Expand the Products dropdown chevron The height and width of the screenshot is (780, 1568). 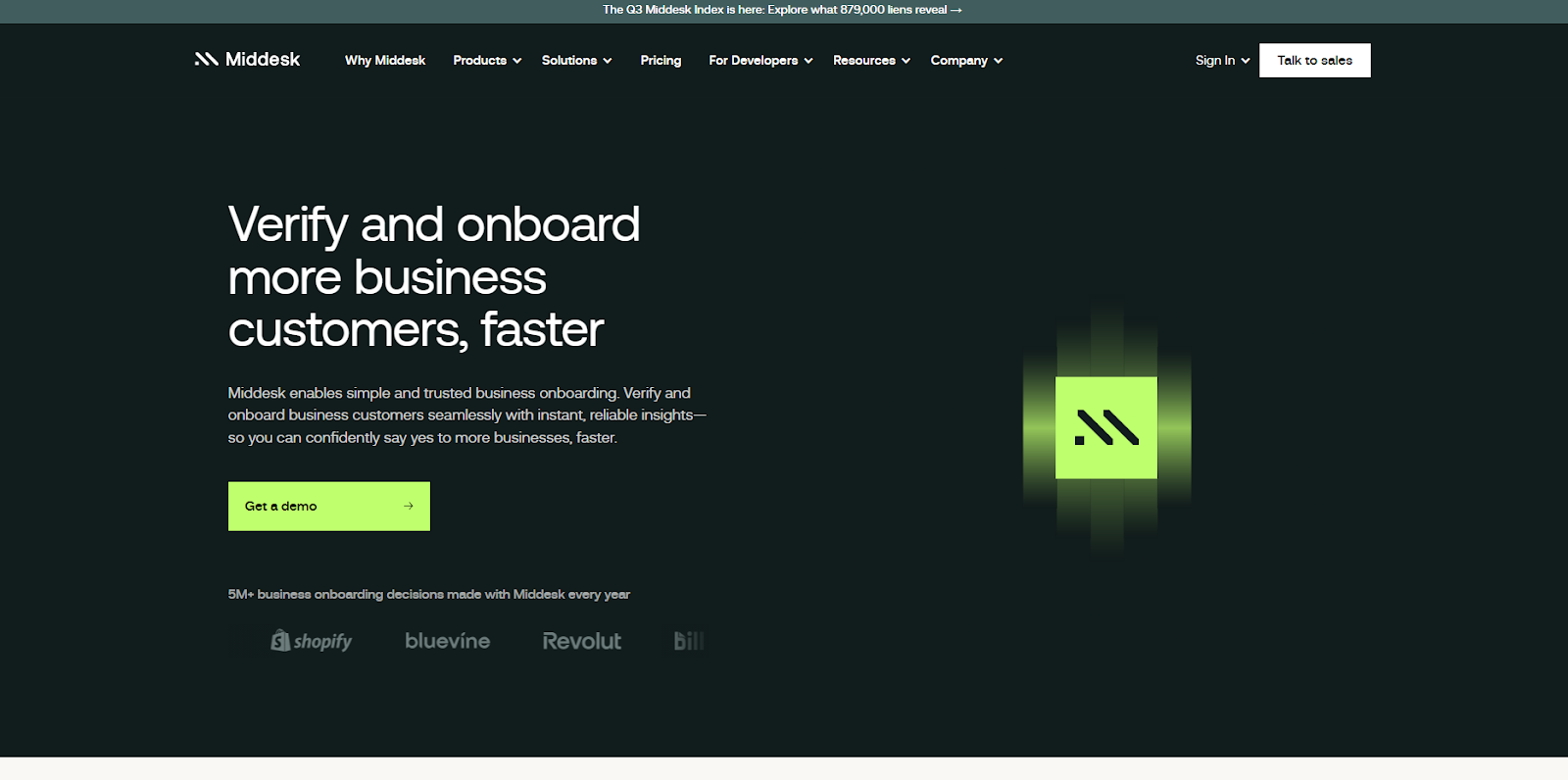(516, 61)
